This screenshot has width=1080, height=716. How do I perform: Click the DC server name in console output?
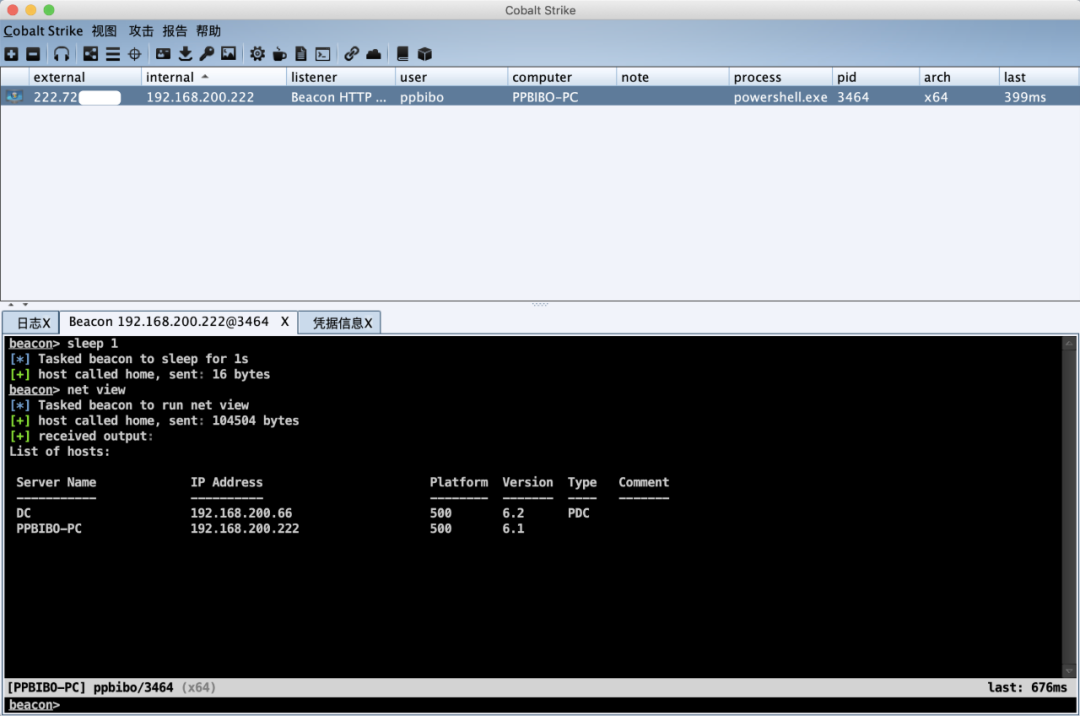[x=23, y=514]
